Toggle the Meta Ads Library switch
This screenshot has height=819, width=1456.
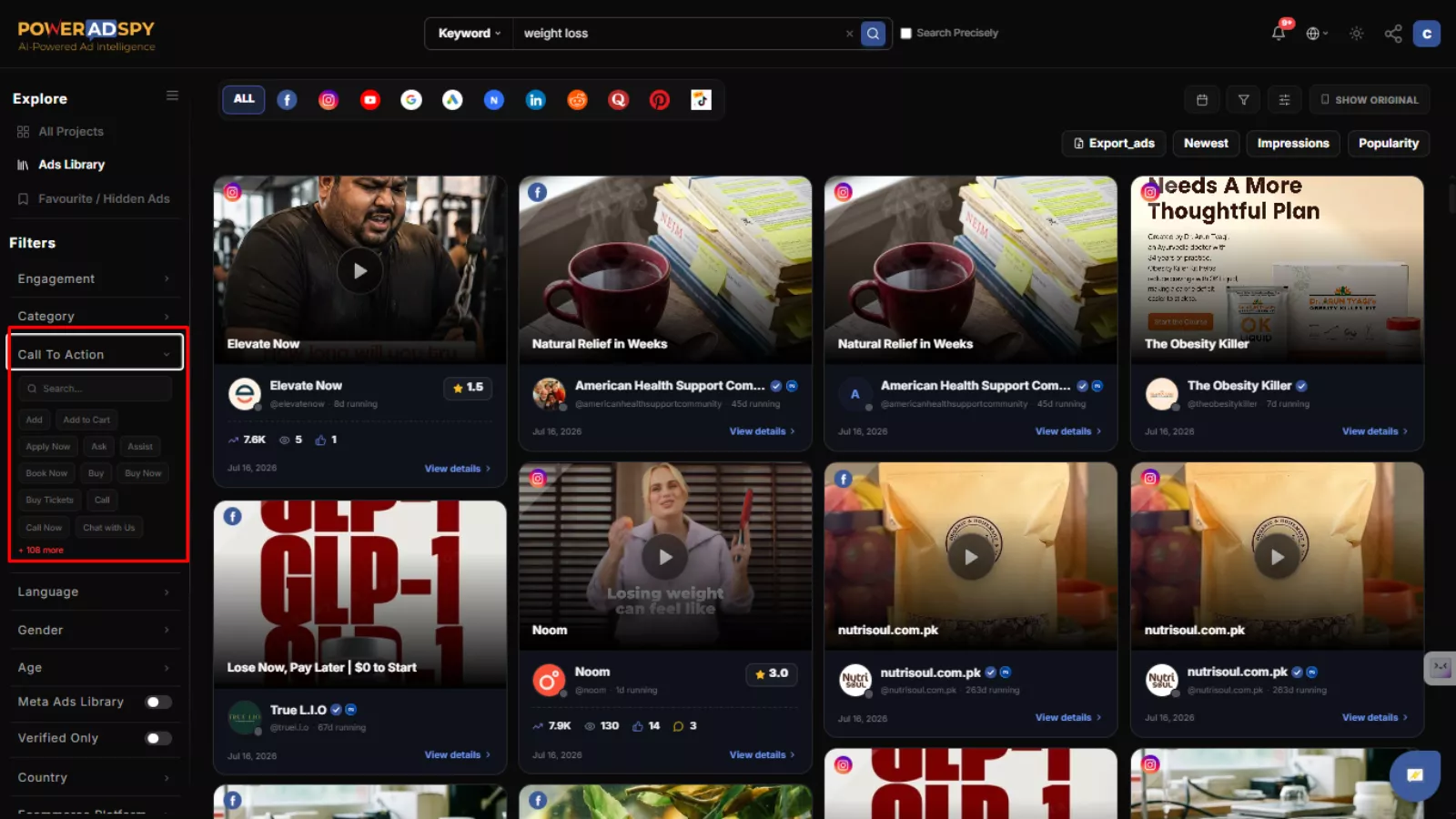click(x=158, y=702)
